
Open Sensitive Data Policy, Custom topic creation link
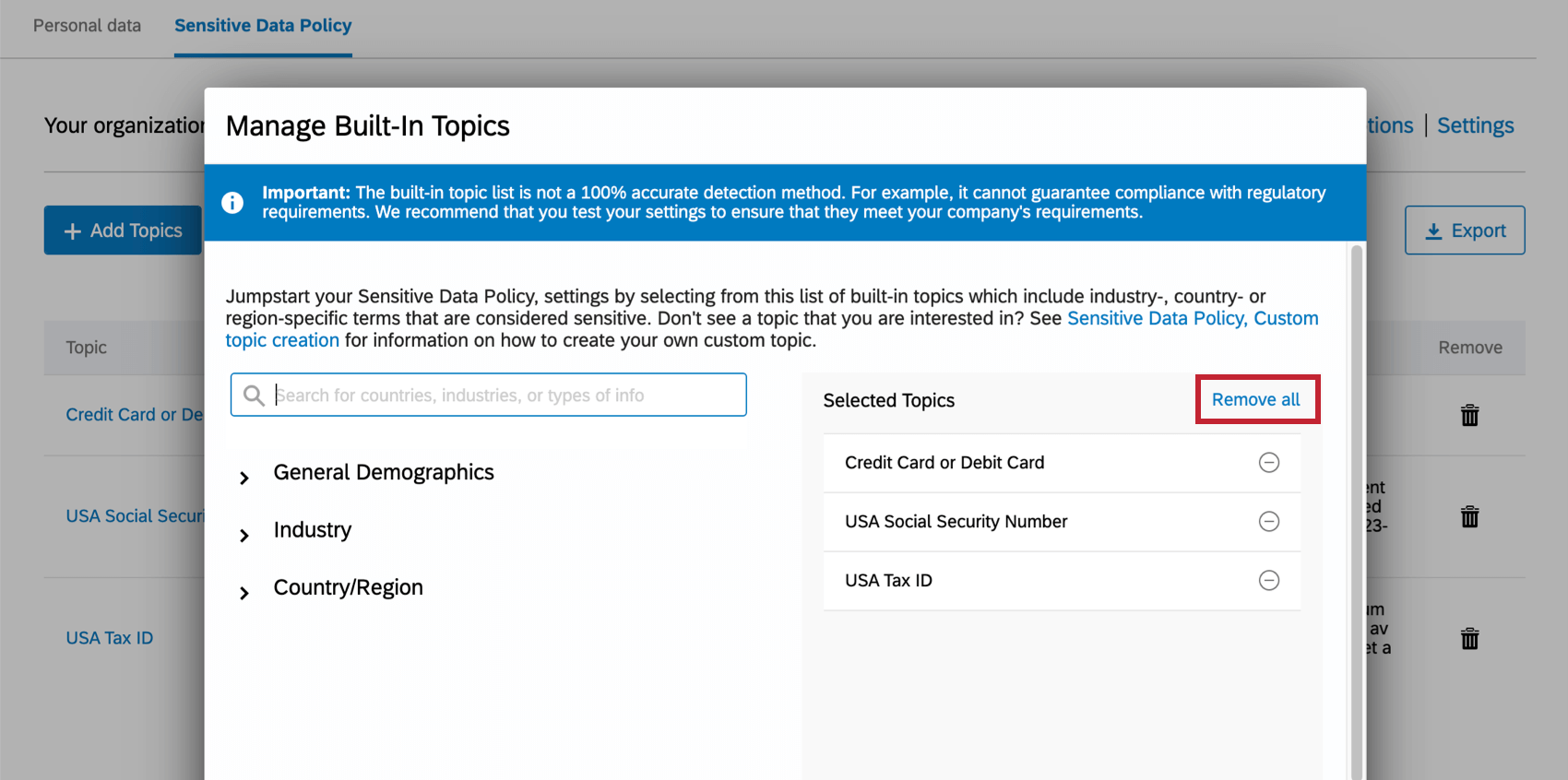(1192, 319)
